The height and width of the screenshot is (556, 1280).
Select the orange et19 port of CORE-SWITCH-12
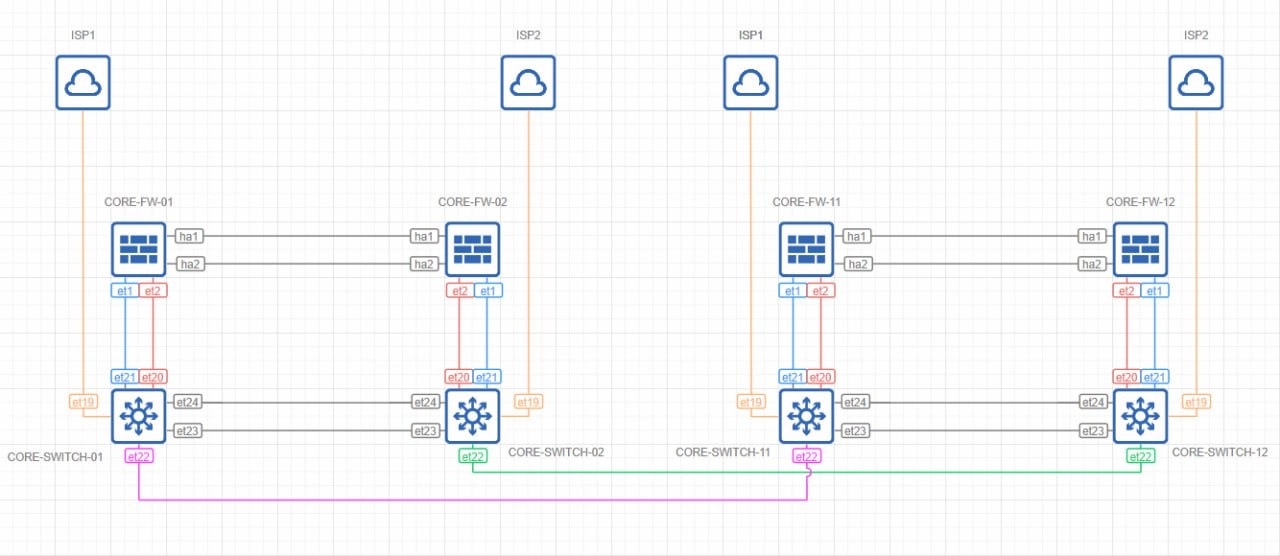click(1196, 402)
